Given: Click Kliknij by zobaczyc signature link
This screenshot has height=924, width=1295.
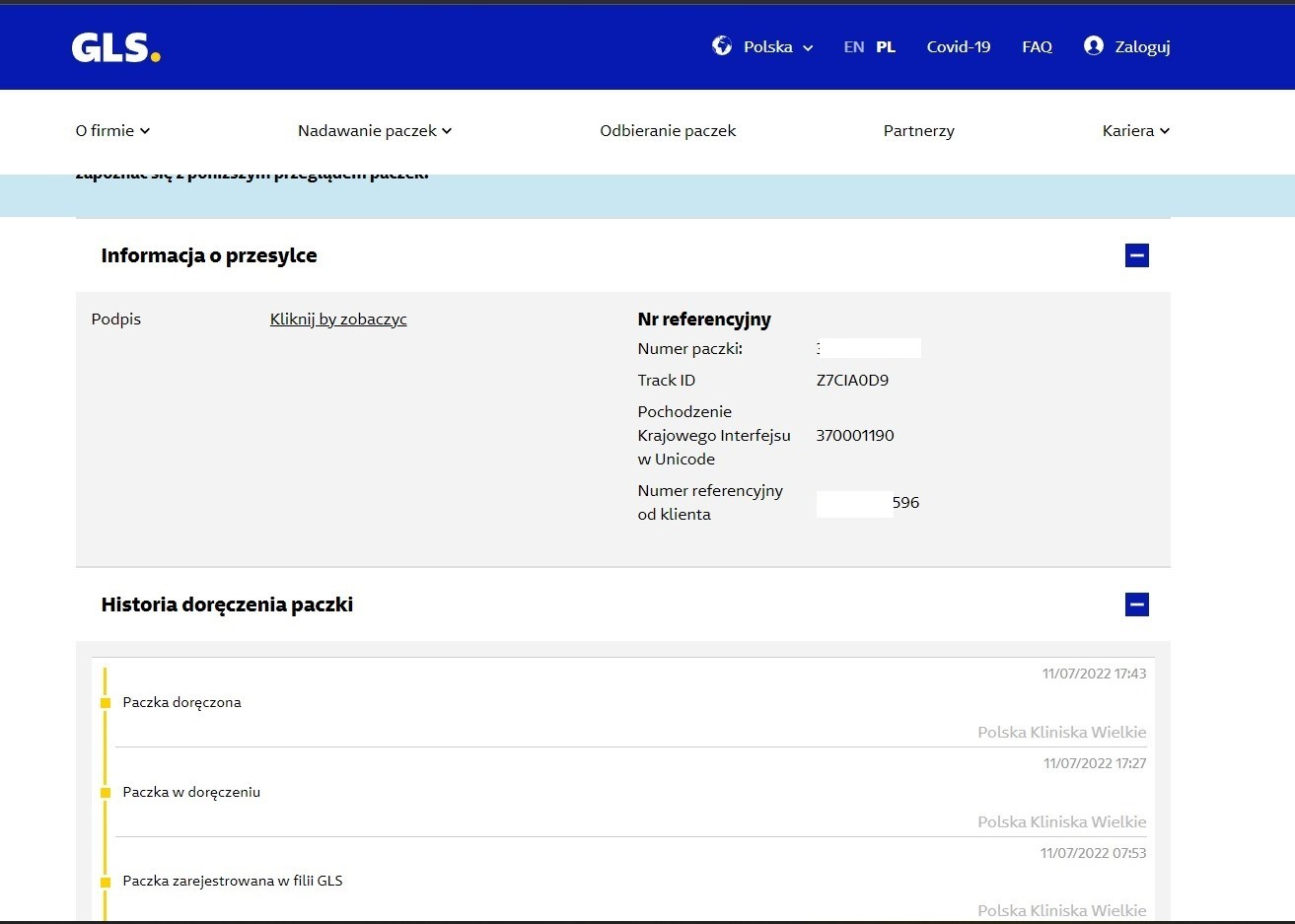Looking at the screenshot, I should pyautogui.click(x=338, y=319).
